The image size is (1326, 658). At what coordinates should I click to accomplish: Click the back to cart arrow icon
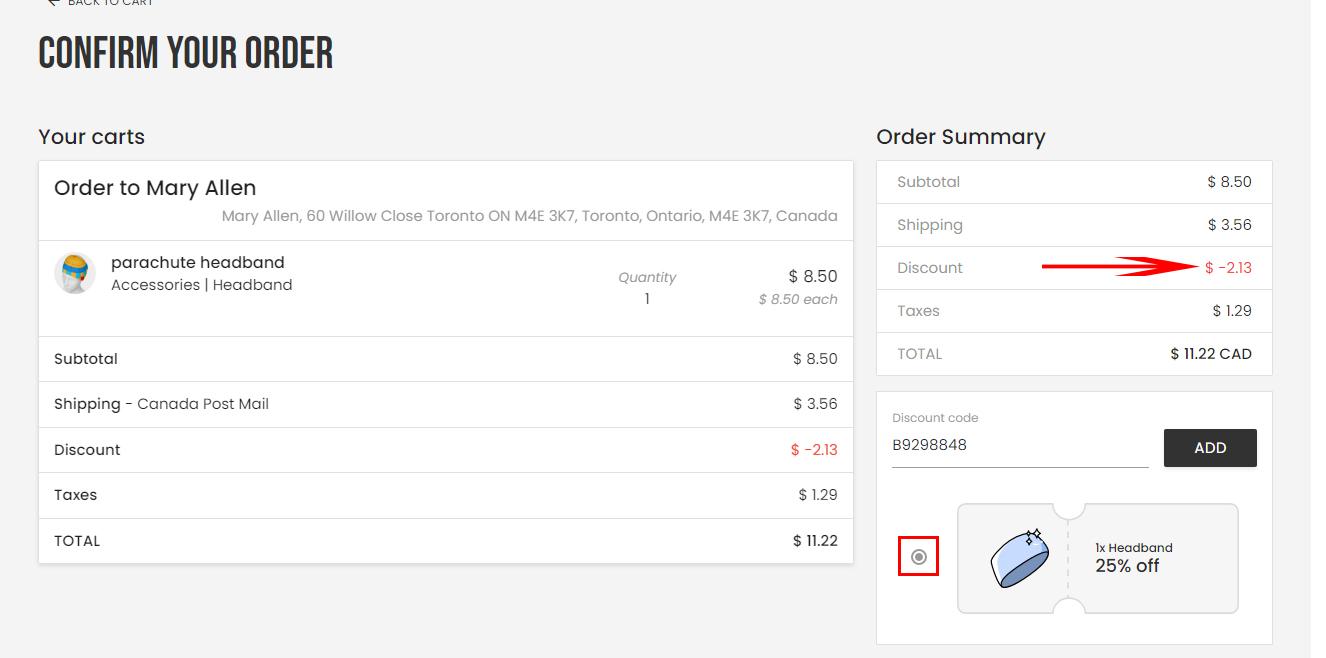54,3
